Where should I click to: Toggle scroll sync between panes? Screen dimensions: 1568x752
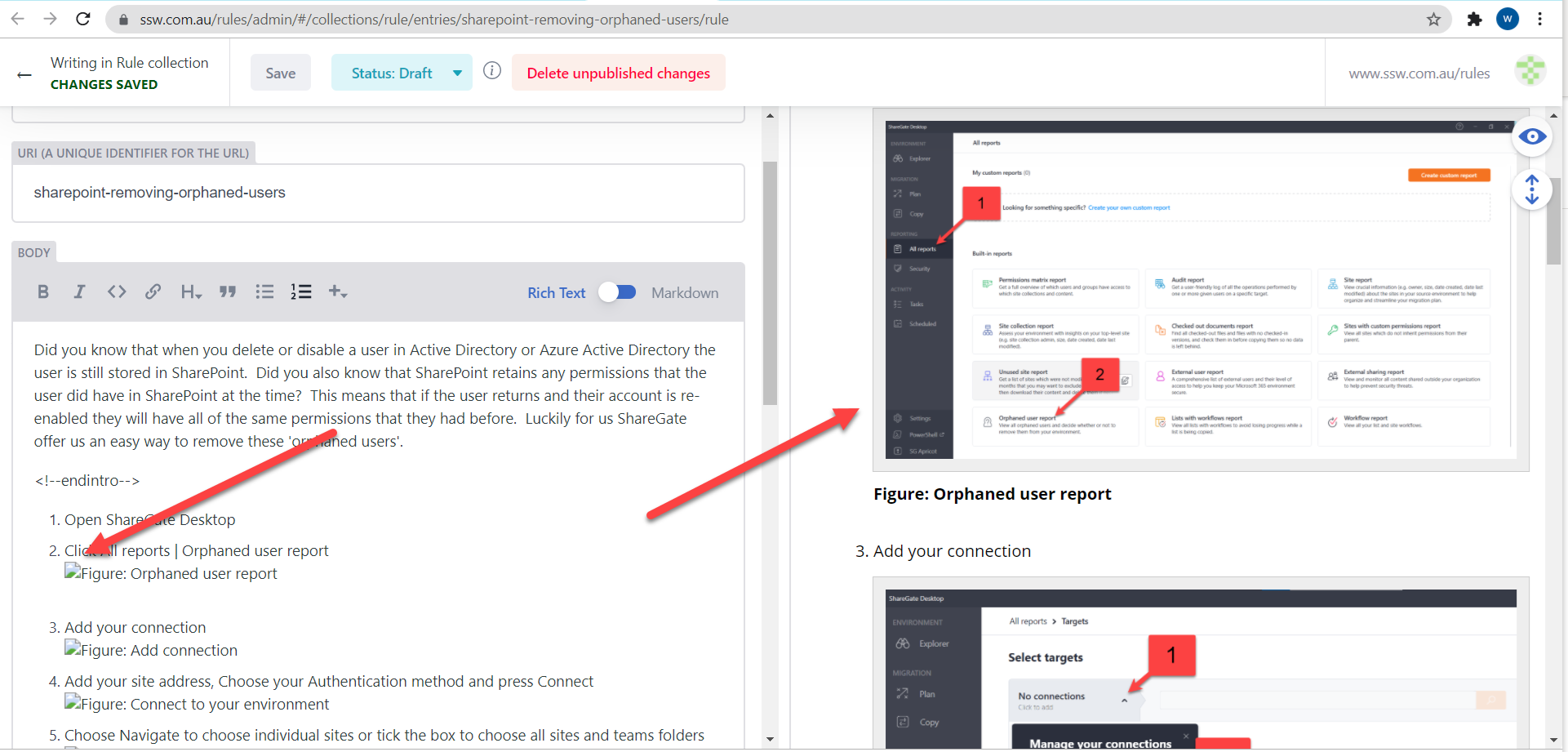pyautogui.click(x=1532, y=189)
